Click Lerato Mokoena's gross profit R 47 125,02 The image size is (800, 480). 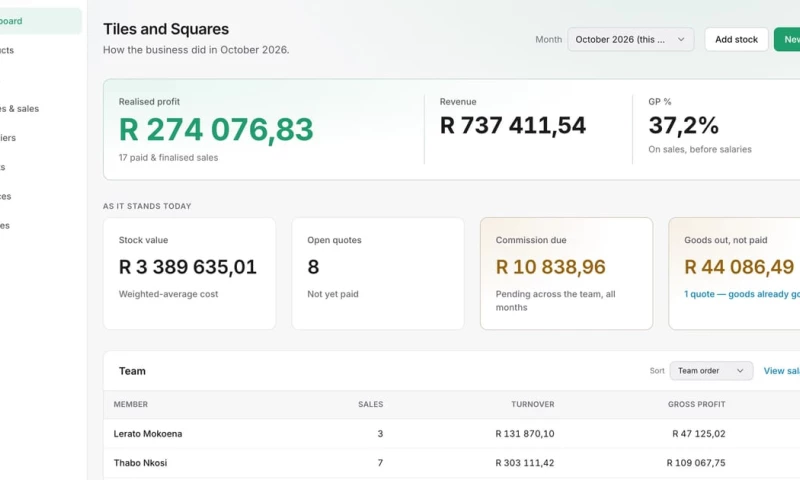pos(698,434)
